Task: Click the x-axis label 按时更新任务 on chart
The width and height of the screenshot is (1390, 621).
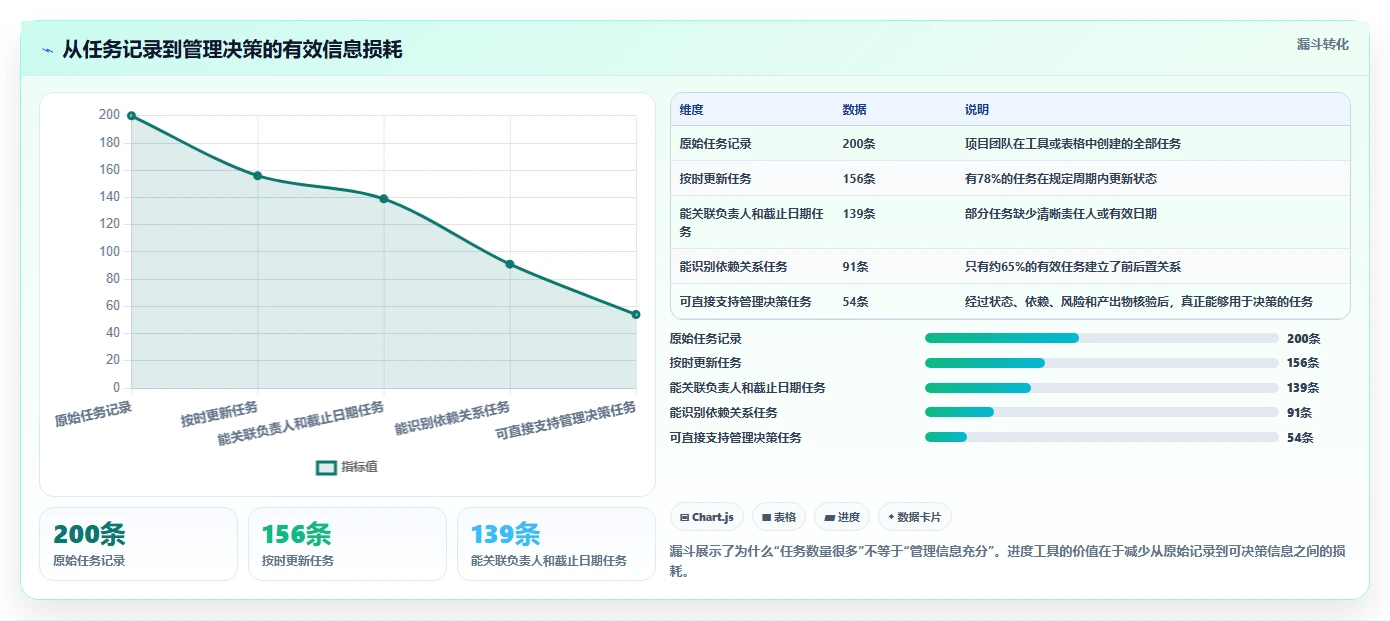Action: click(219, 414)
